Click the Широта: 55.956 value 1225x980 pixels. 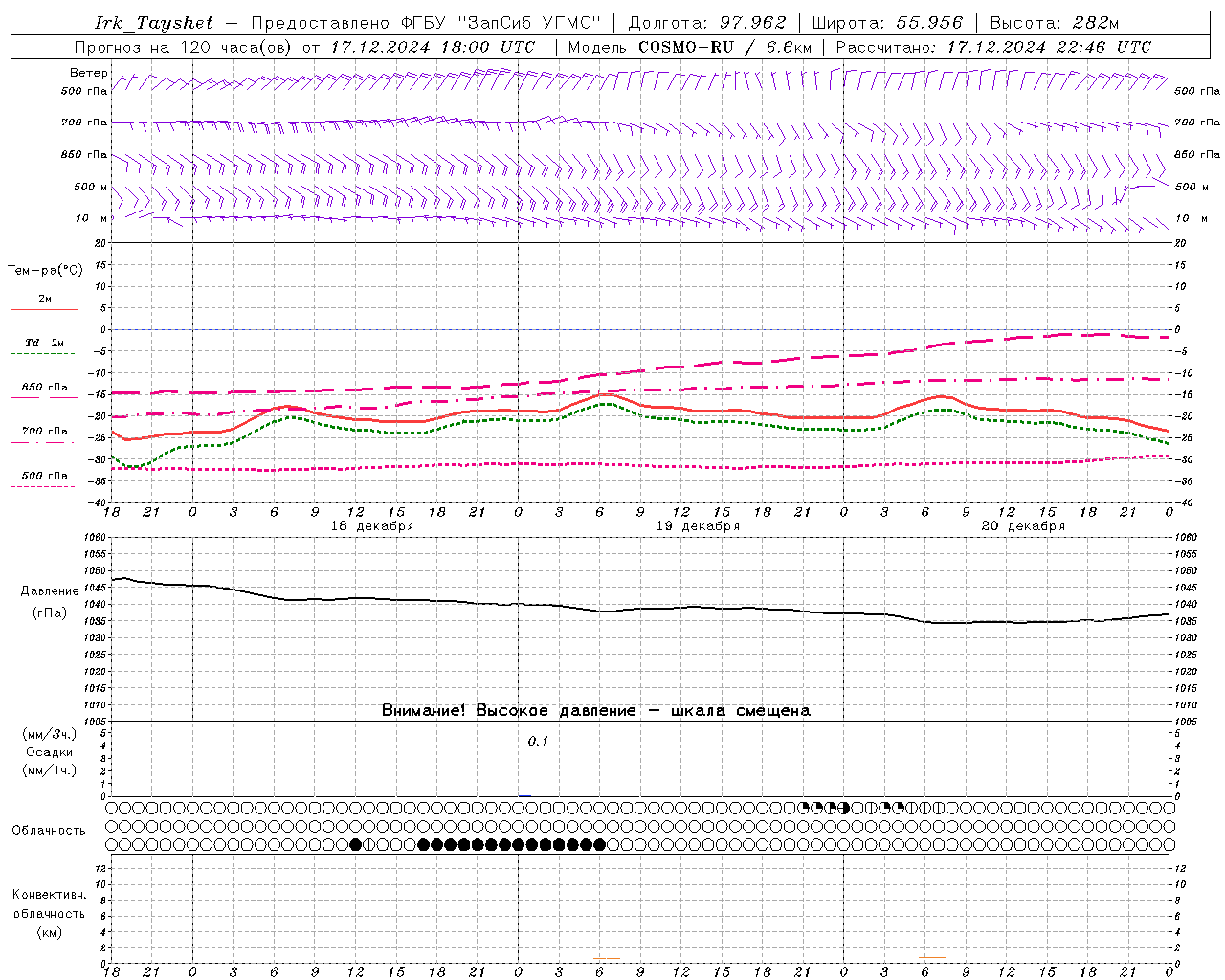(887, 23)
